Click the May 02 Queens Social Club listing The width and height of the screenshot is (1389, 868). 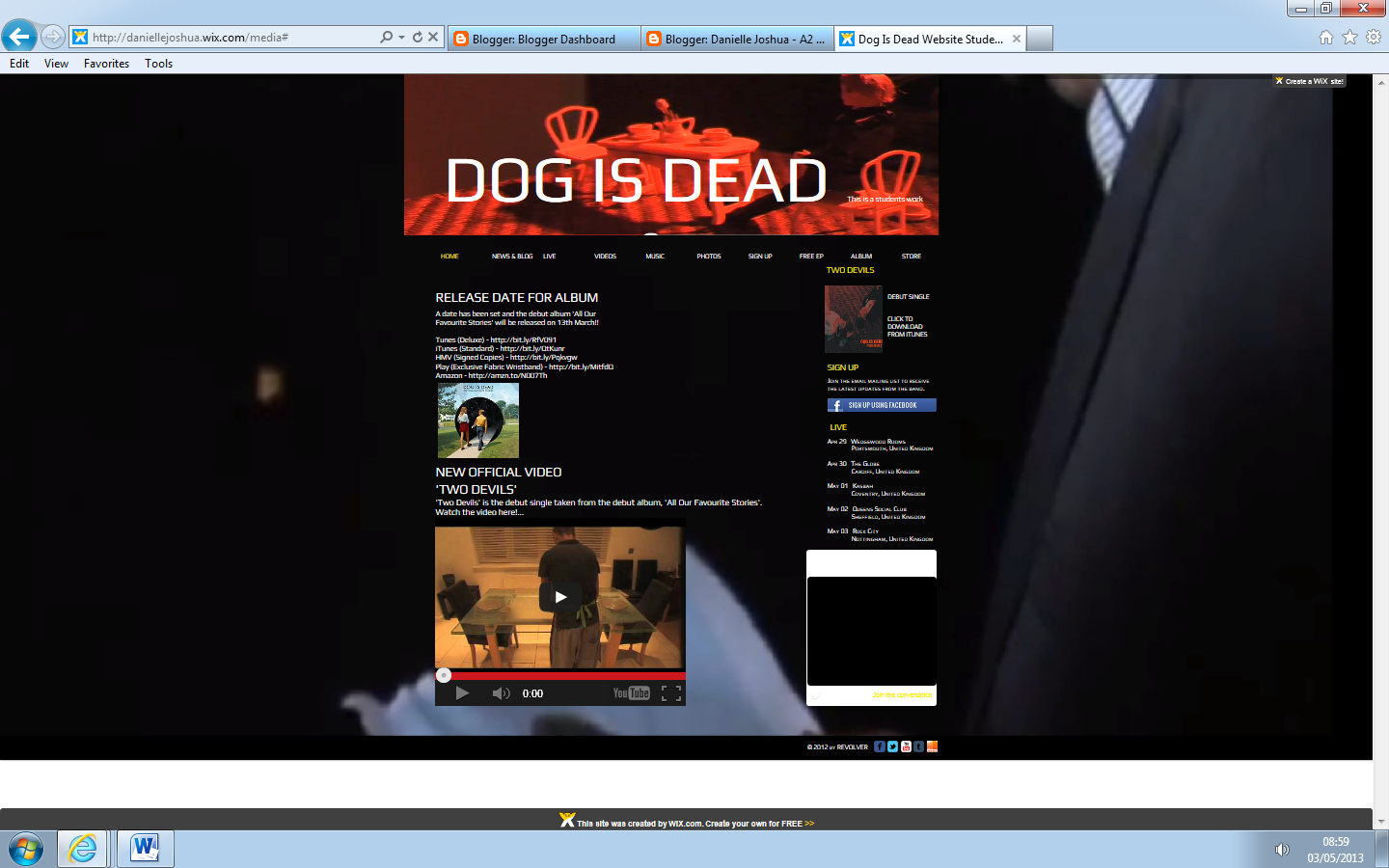point(876,513)
